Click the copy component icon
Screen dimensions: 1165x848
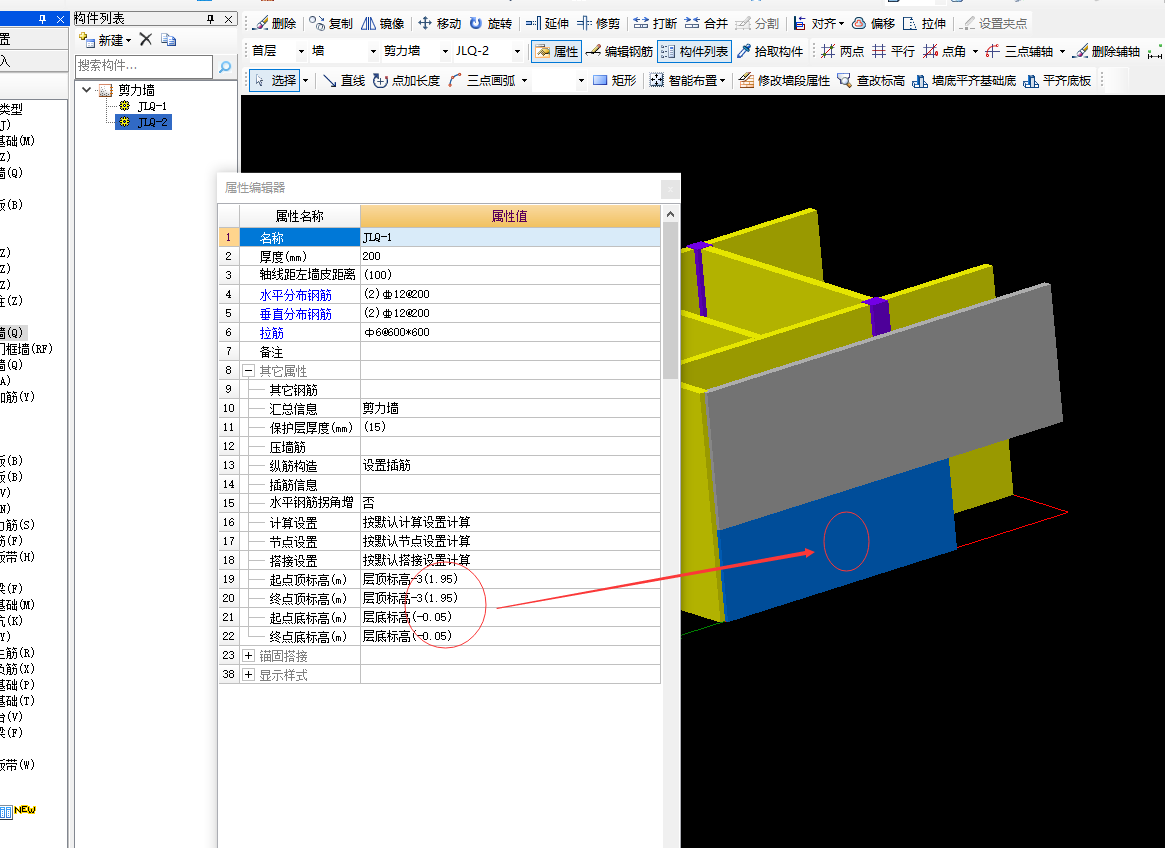click(x=169, y=39)
